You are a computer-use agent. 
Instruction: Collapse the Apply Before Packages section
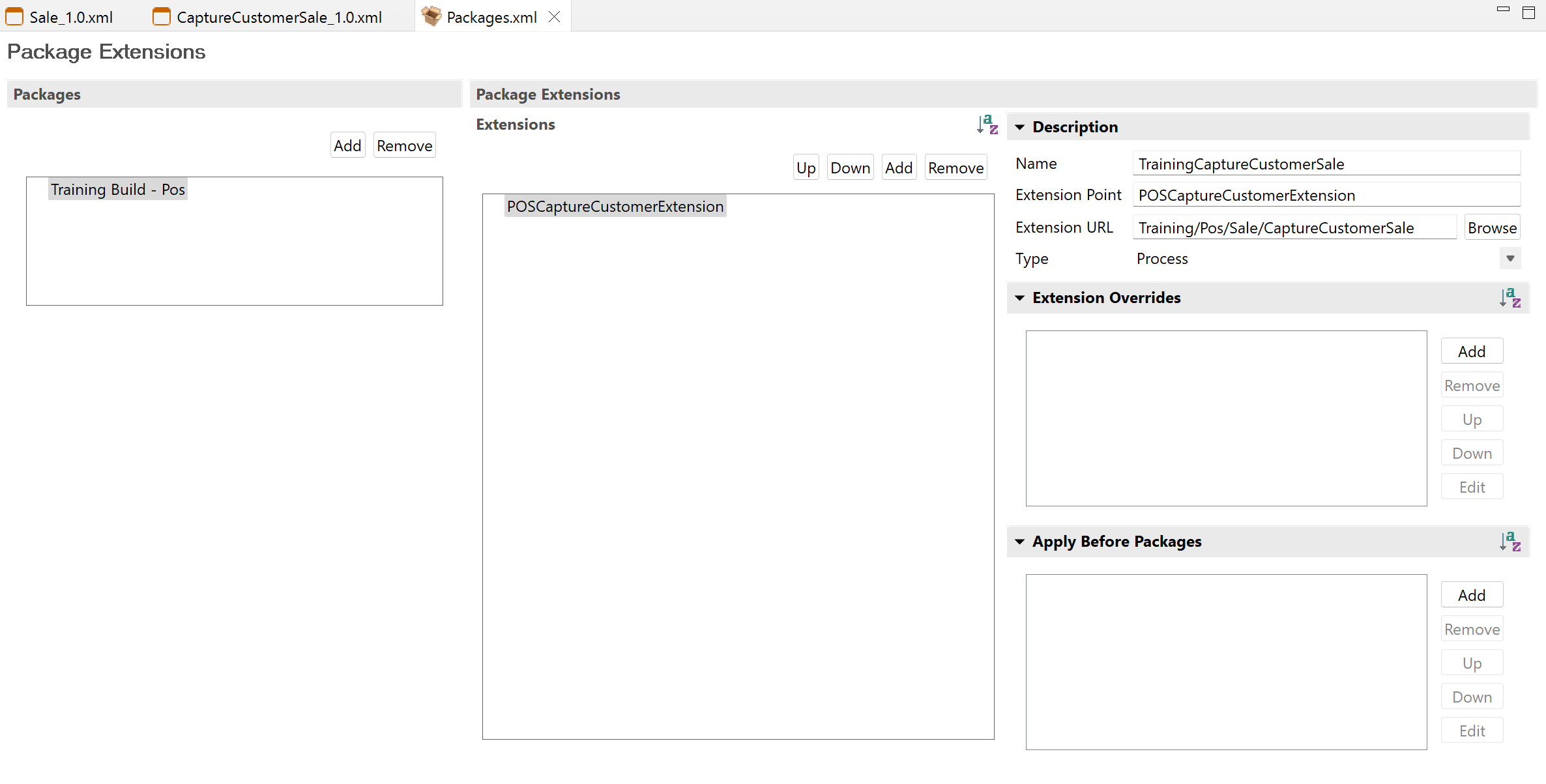[x=1020, y=542]
